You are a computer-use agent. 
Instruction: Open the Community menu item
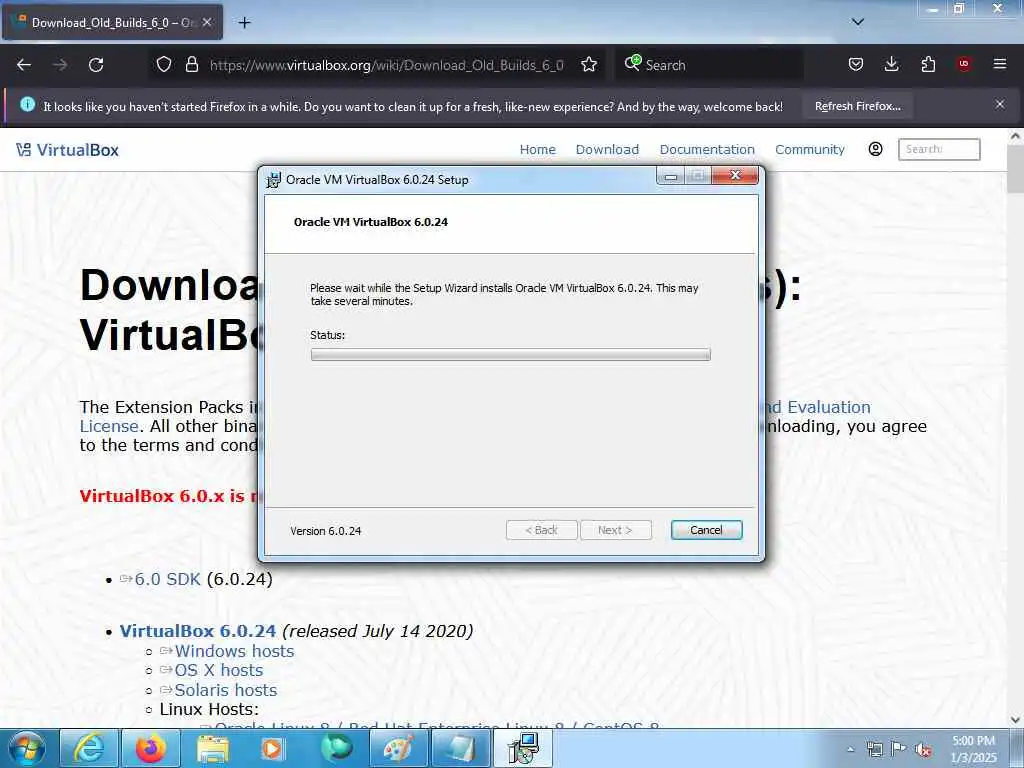click(810, 150)
